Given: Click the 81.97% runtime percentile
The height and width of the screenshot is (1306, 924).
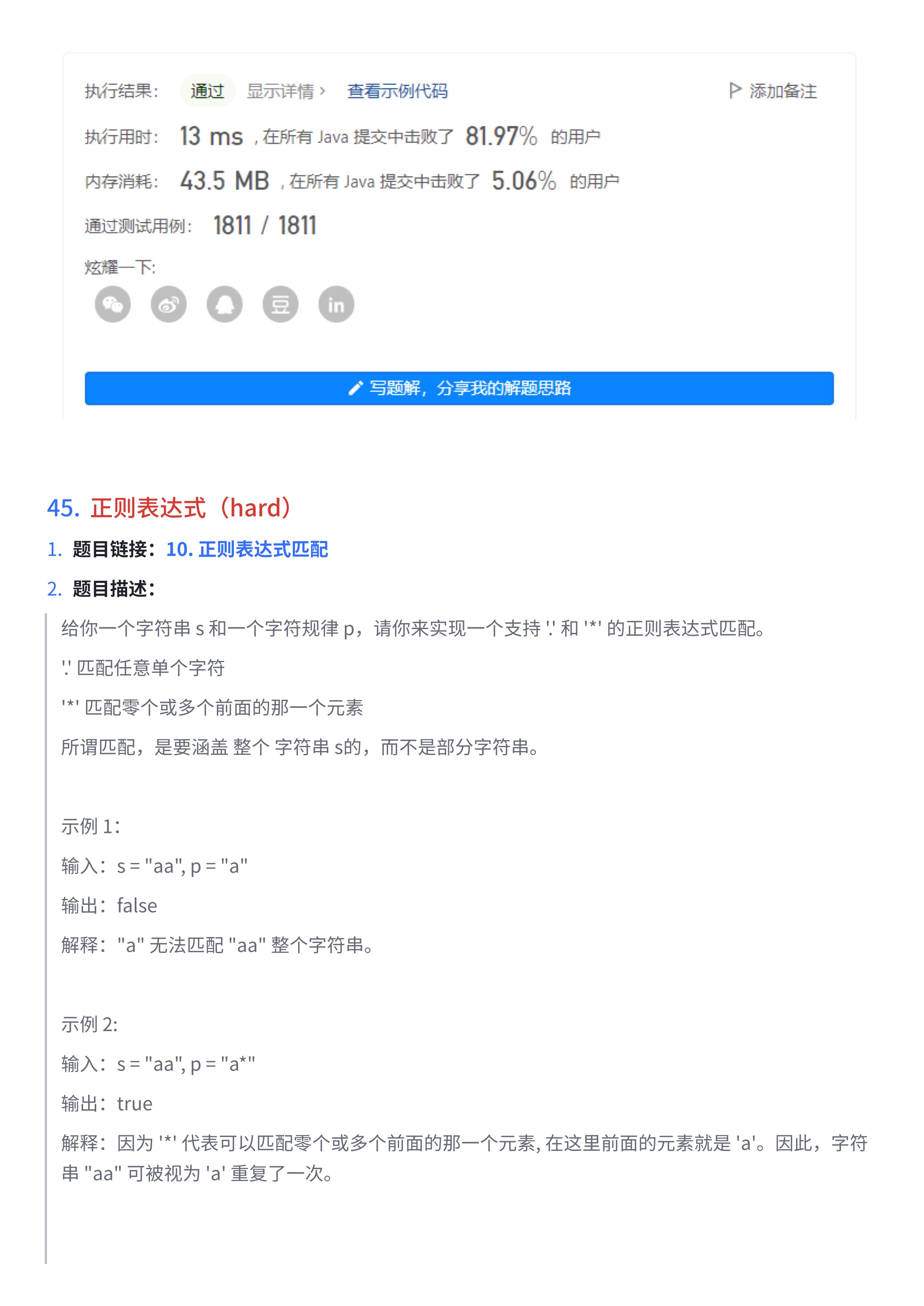Looking at the screenshot, I should coord(501,136).
